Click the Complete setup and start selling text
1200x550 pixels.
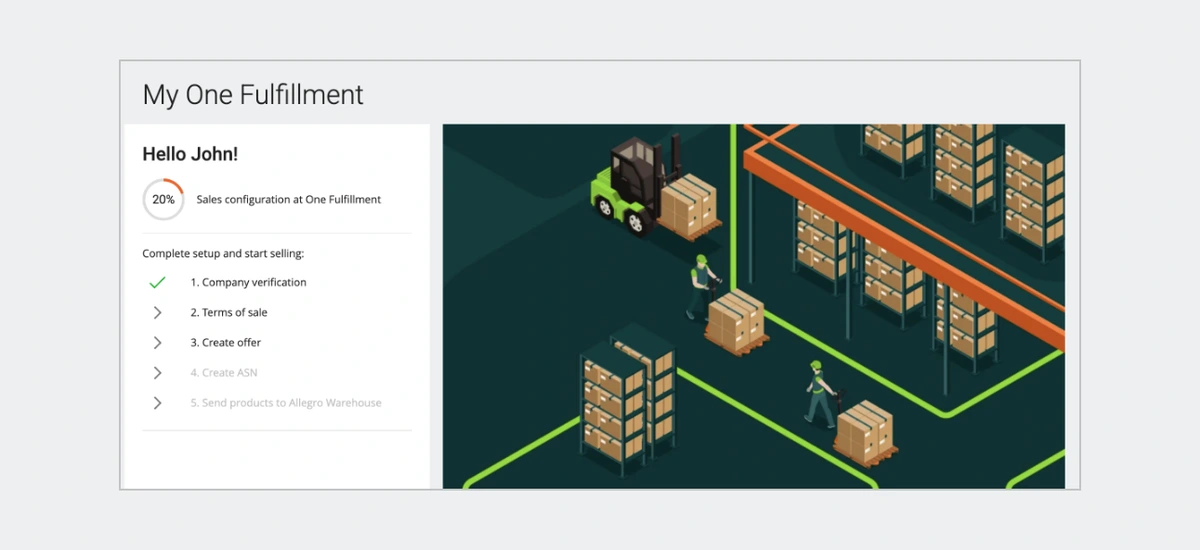[223, 254]
